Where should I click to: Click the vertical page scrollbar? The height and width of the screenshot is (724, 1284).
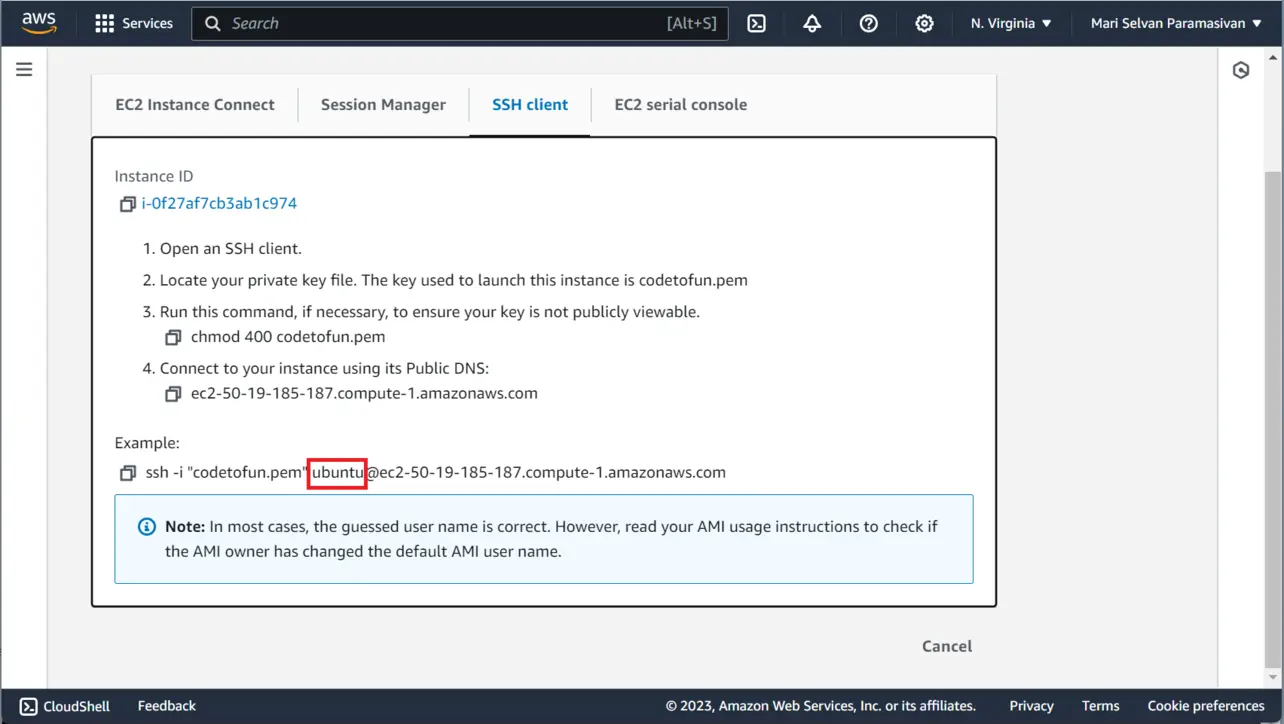pyautogui.click(x=1272, y=420)
